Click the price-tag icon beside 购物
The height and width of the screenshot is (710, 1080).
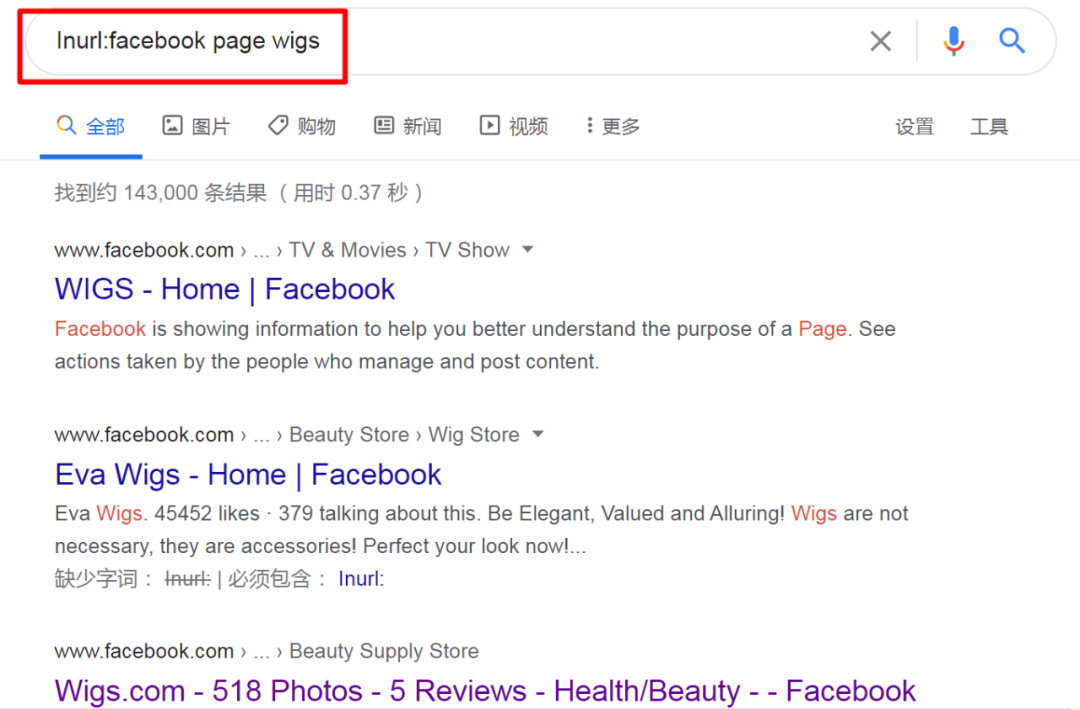[277, 125]
